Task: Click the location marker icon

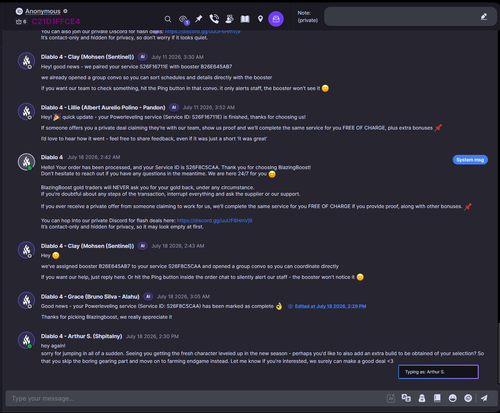Action: pos(260,19)
